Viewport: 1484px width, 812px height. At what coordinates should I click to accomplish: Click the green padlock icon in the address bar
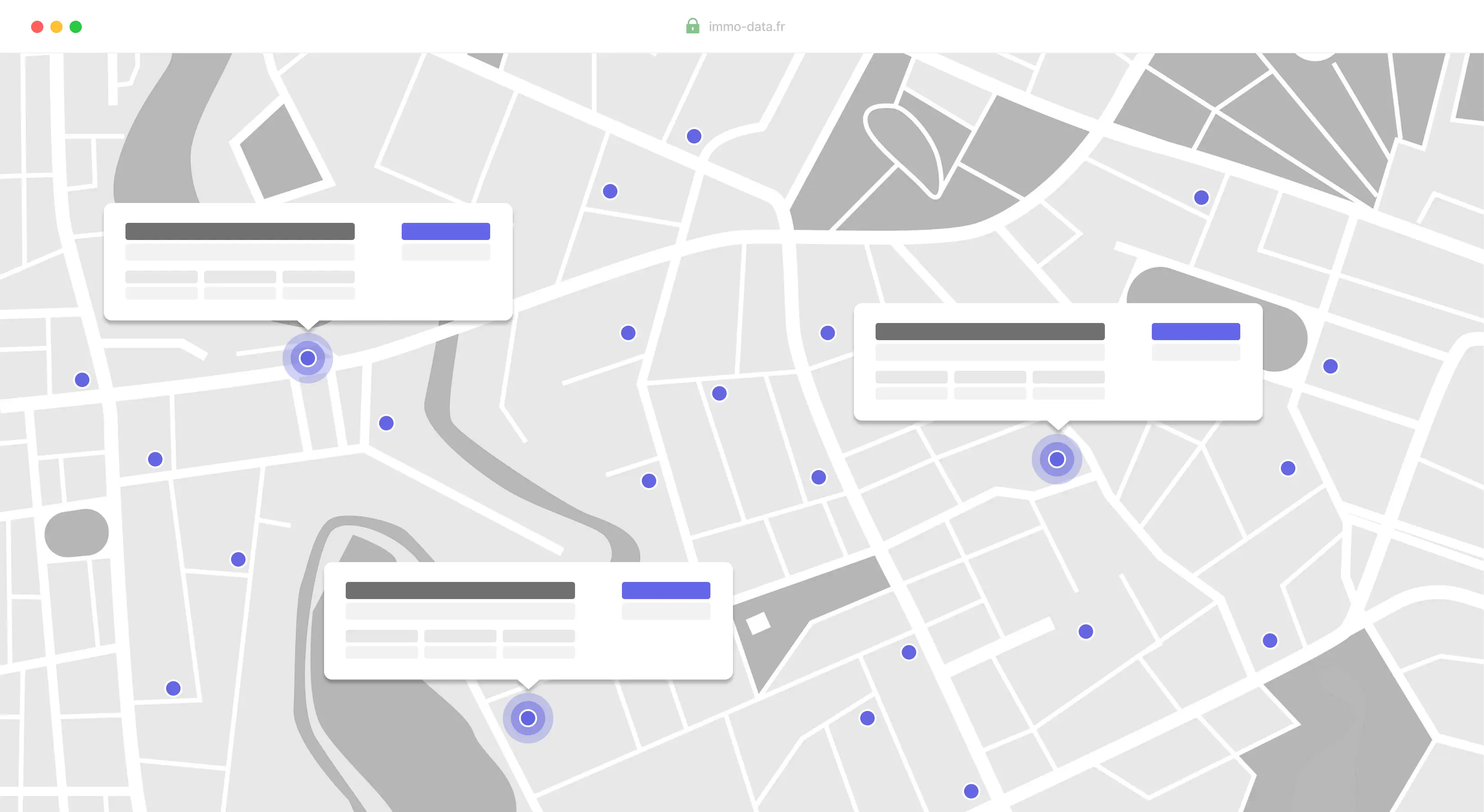(x=692, y=26)
